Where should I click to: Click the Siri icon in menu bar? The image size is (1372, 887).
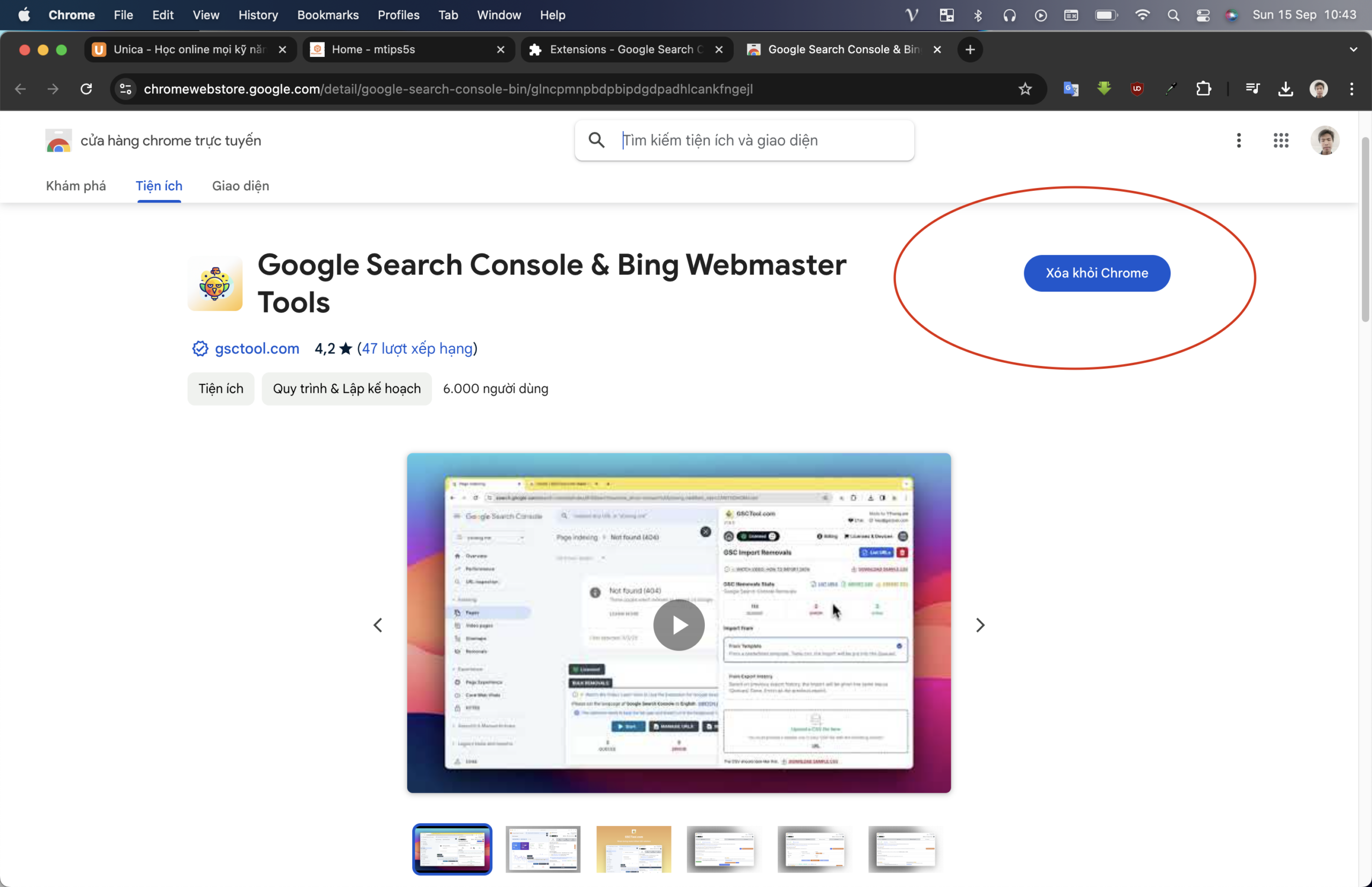(1232, 15)
